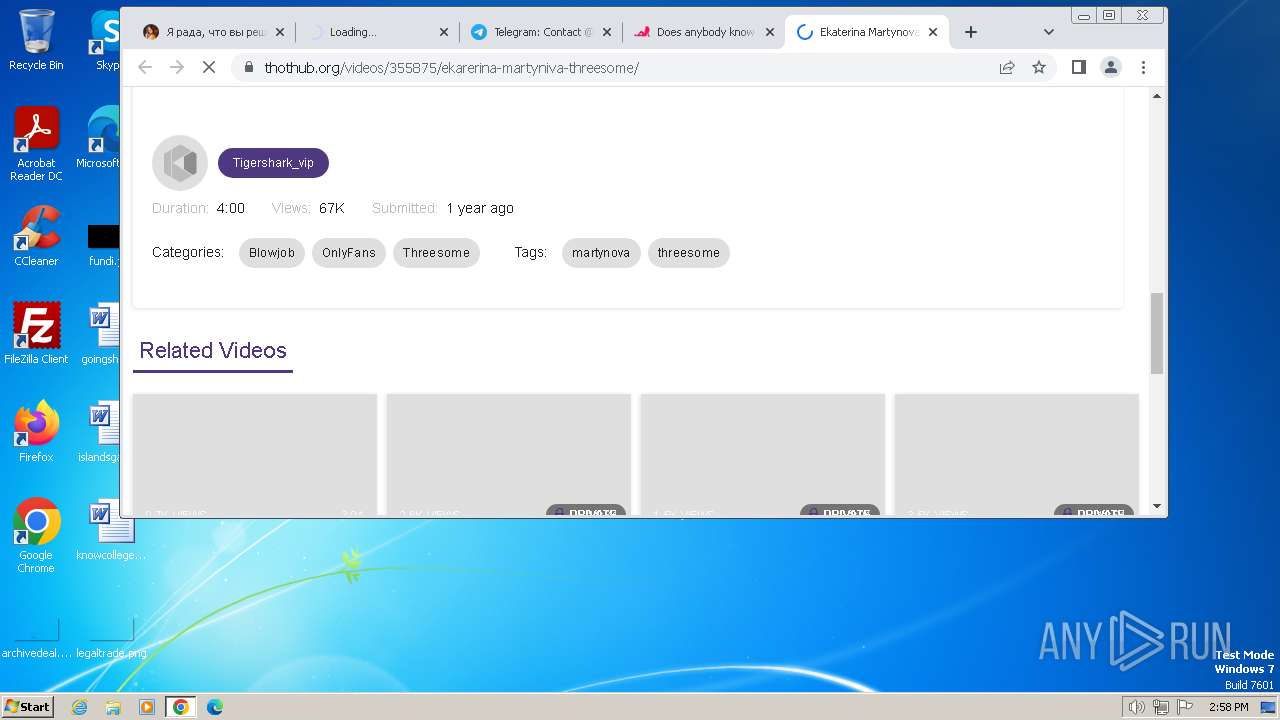This screenshot has height=720, width=1280.
Task: Open Edge from the taskbar
Action: coord(215,707)
